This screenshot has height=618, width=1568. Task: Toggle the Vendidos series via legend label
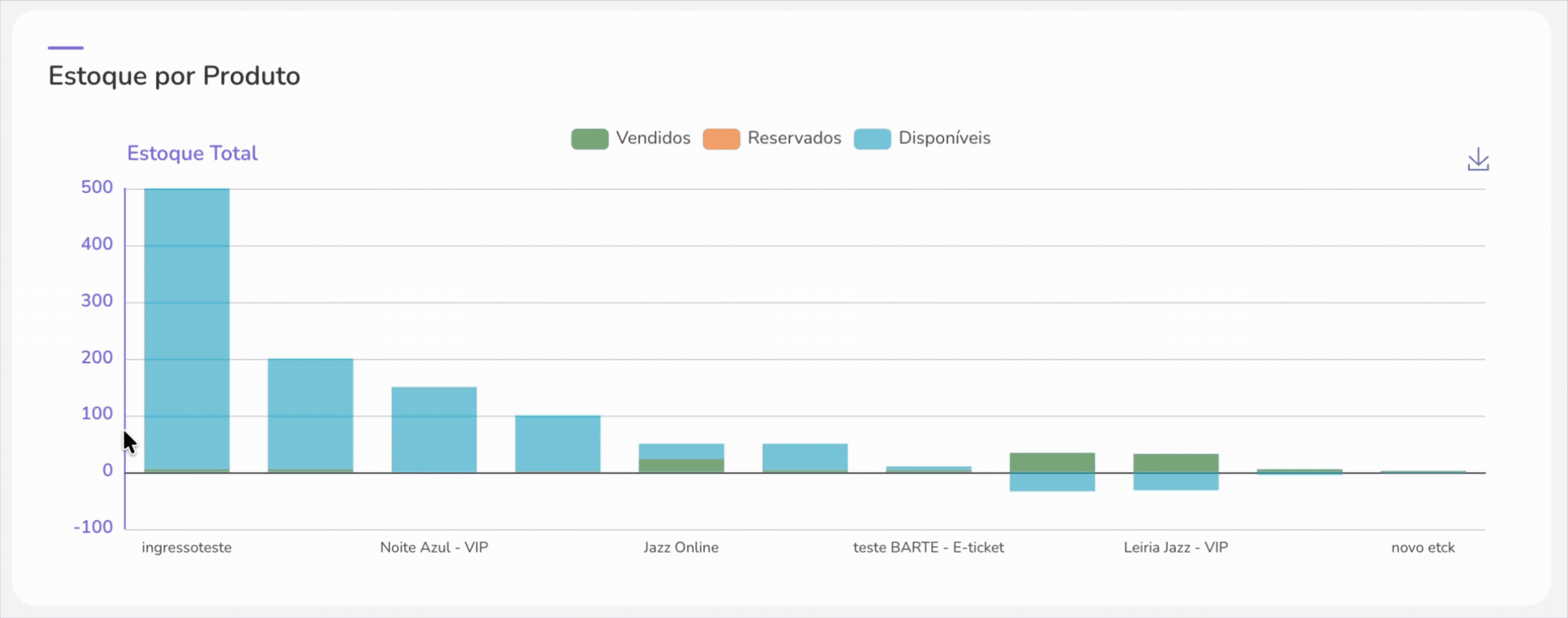652,138
